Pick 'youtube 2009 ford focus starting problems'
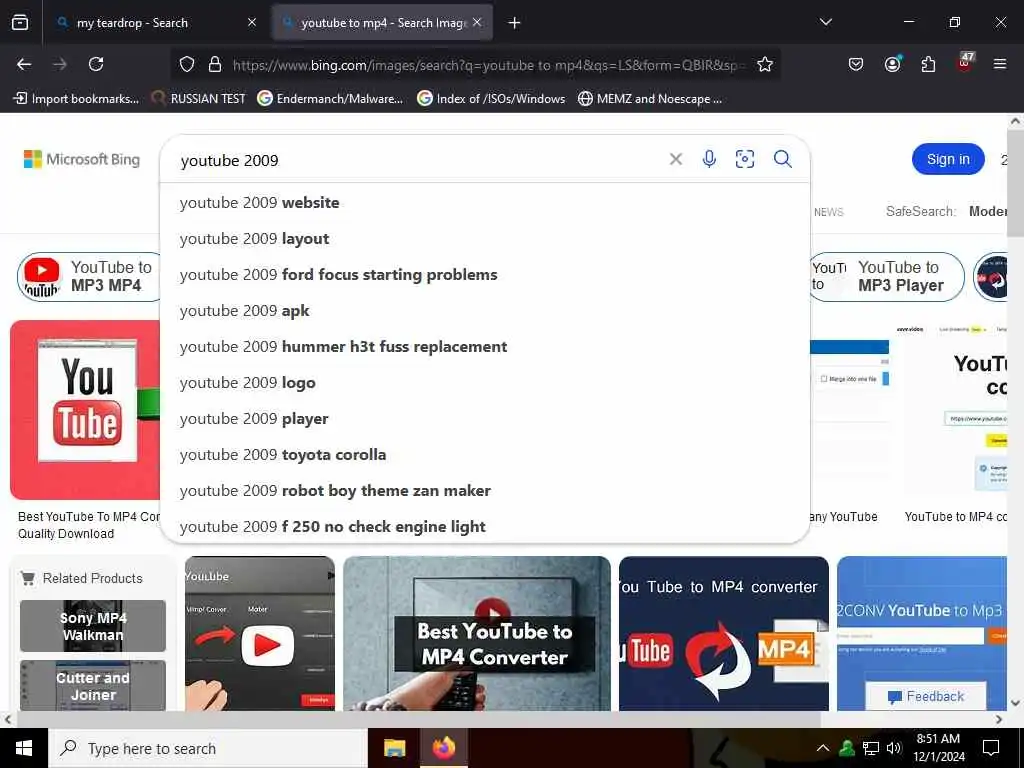 tap(485, 275)
